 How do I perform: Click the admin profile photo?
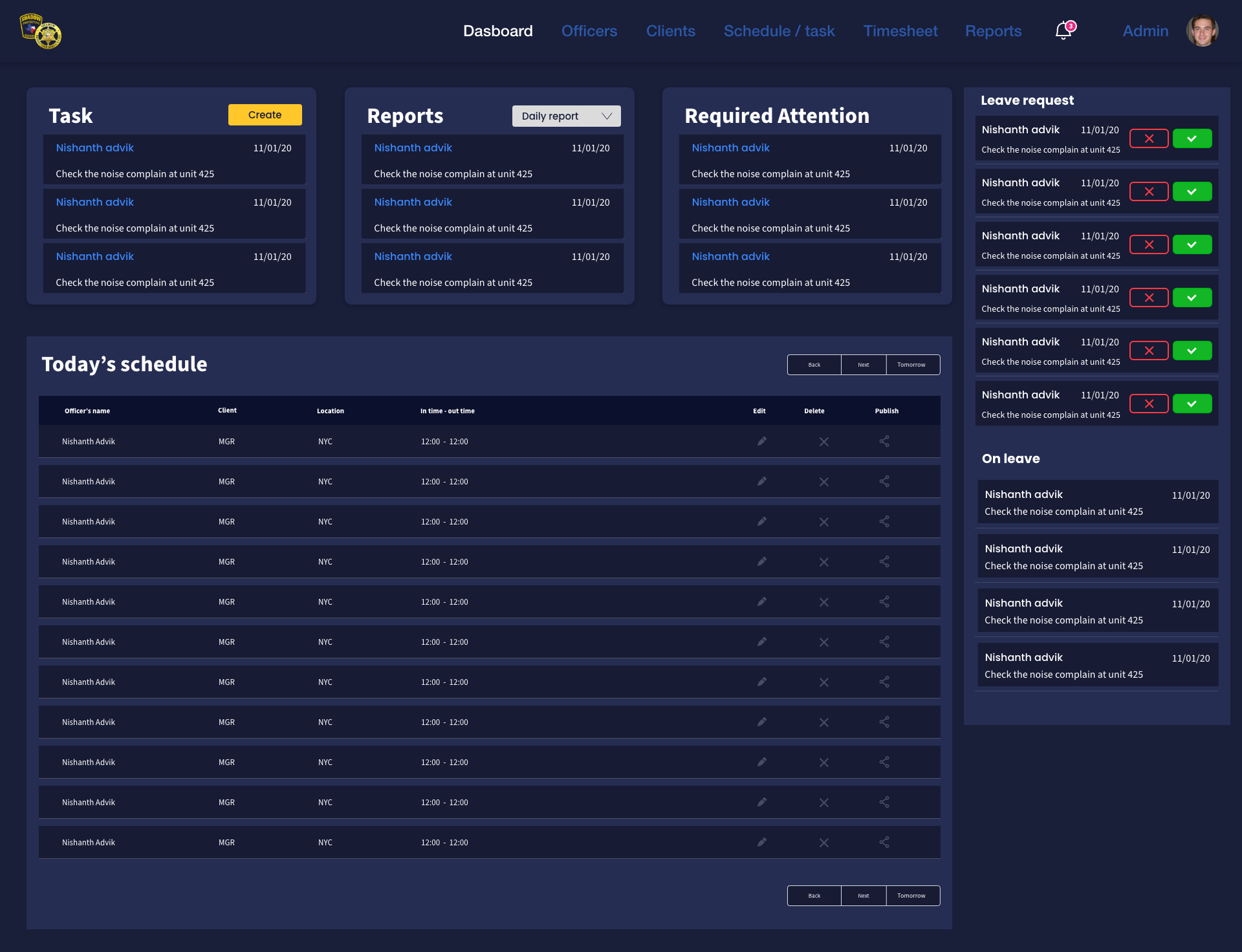(x=1202, y=31)
